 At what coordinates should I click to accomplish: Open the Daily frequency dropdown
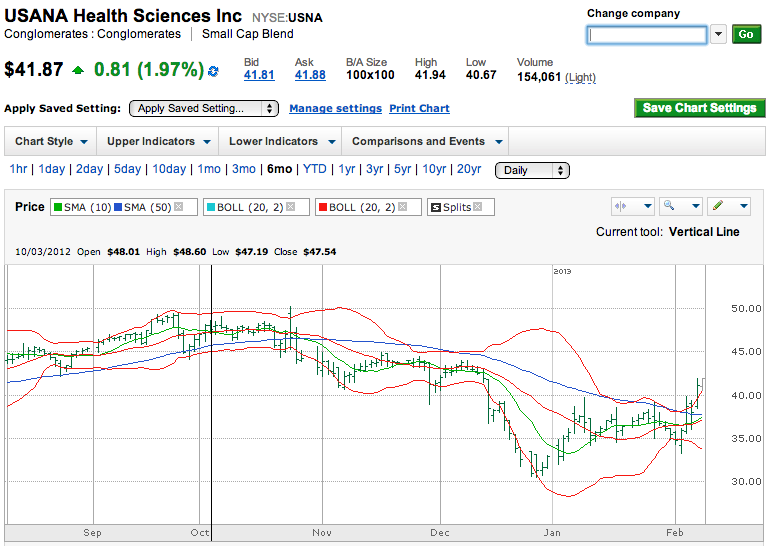coord(532,170)
